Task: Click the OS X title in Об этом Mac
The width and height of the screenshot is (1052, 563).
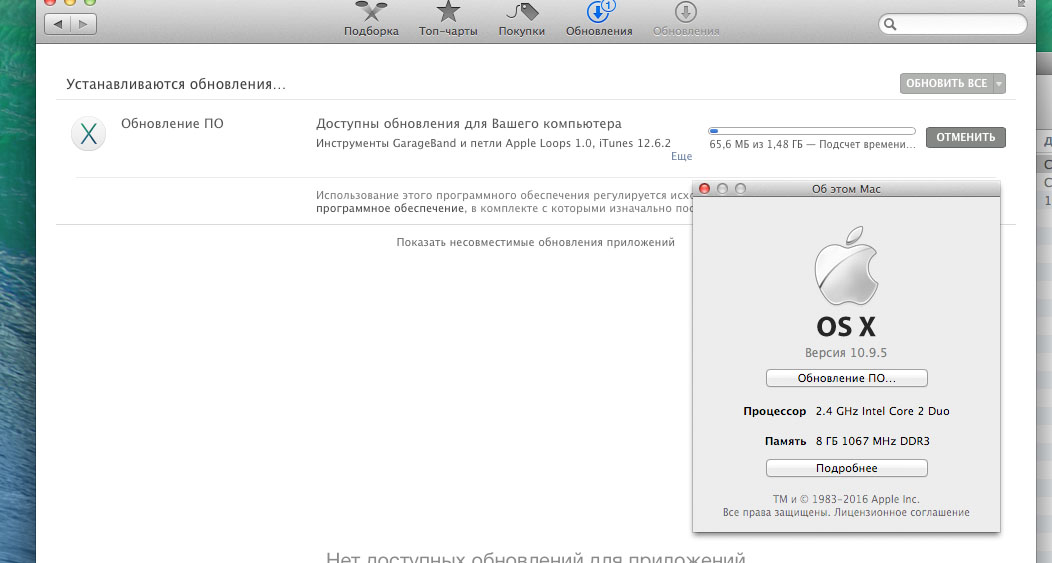Action: click(846, 327)
